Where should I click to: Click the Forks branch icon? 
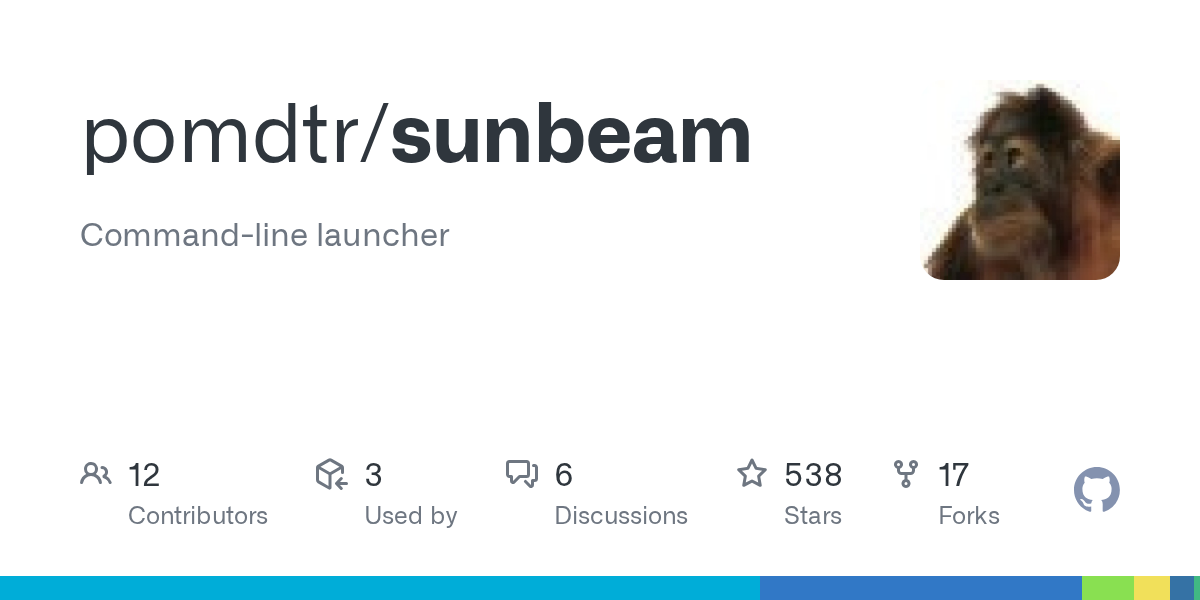click(x=906, y=474)
